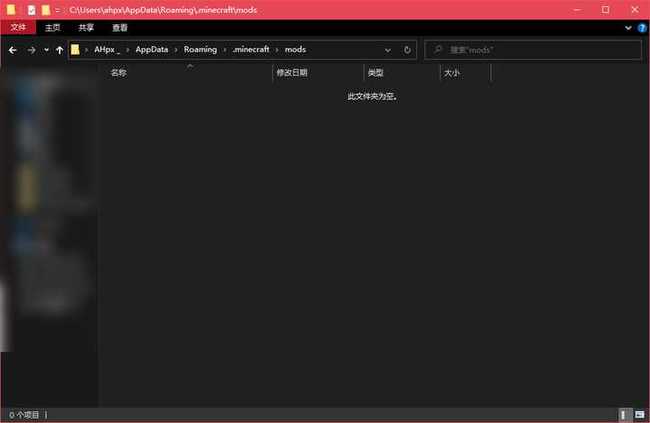Sort by the 修改日期 column header
This screenshot has height=423, width=650.
coord(292,72)
